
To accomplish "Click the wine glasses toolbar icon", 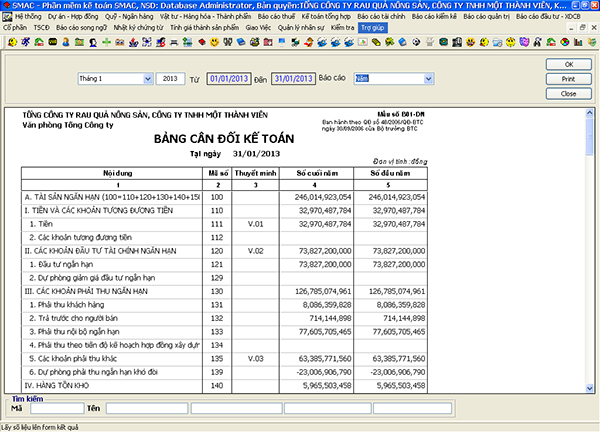I will click(228, 42).
